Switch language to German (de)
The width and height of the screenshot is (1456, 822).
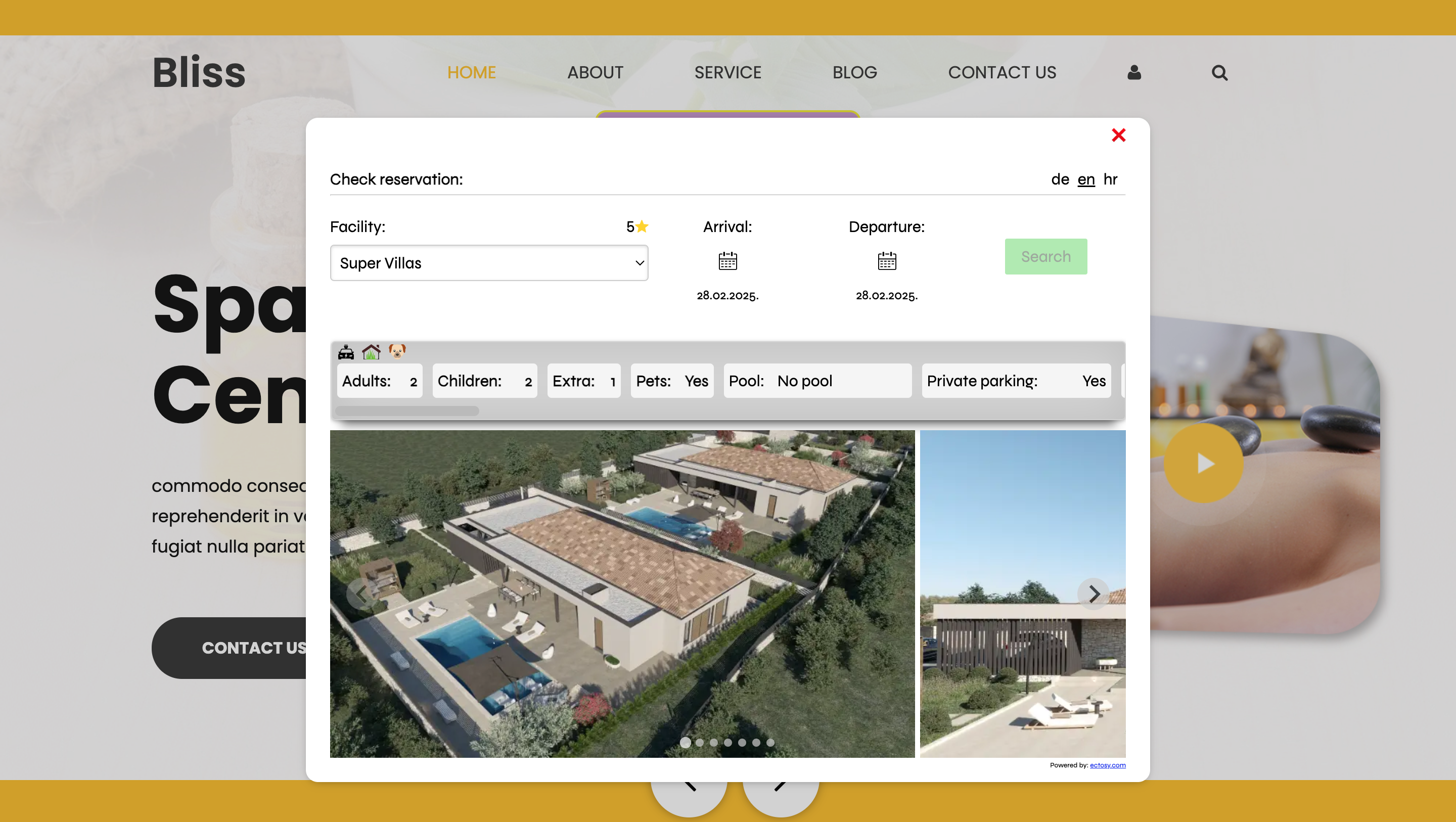click(x=1060, y=179)
